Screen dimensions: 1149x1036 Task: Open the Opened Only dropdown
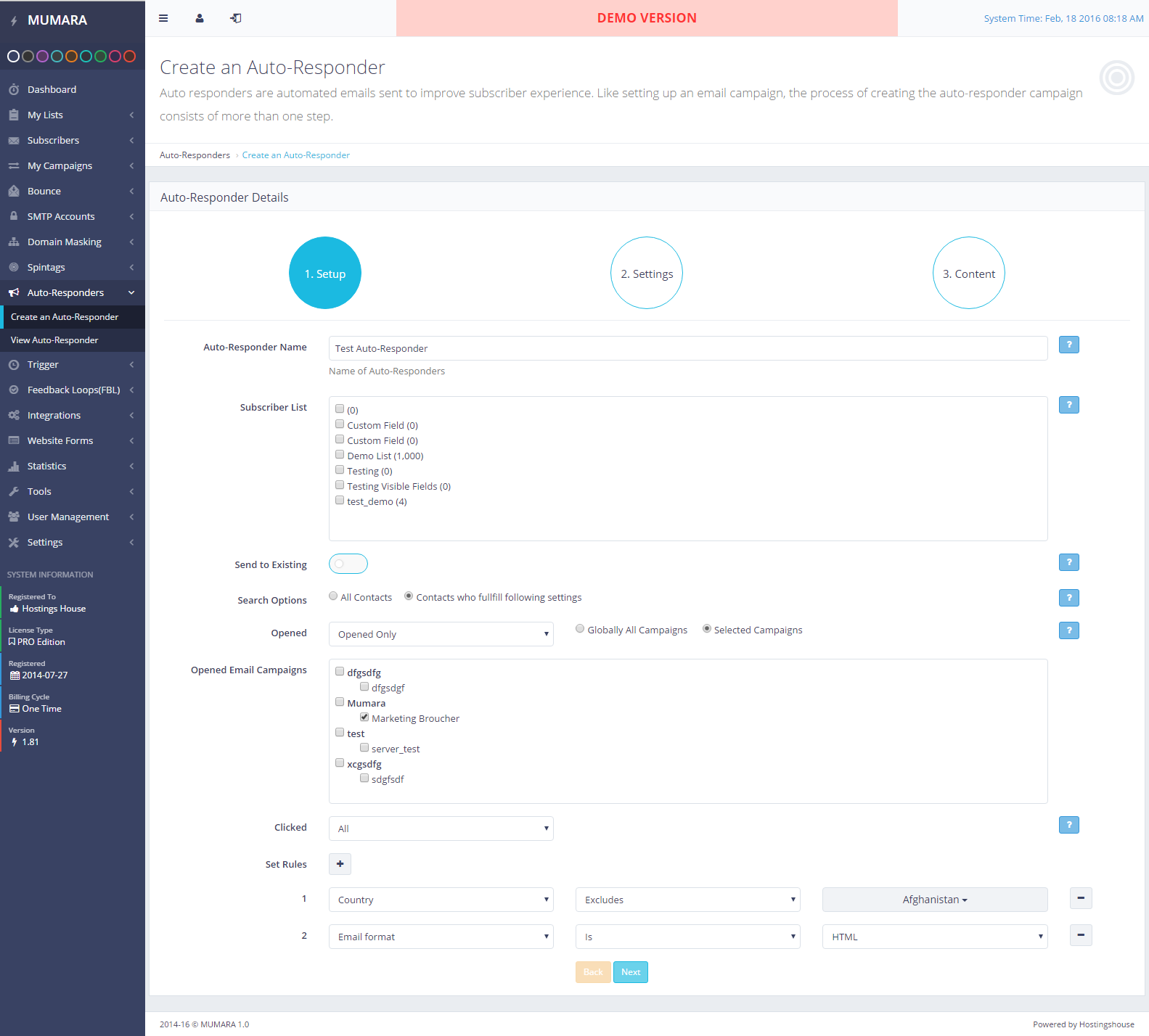pos(441,634)
